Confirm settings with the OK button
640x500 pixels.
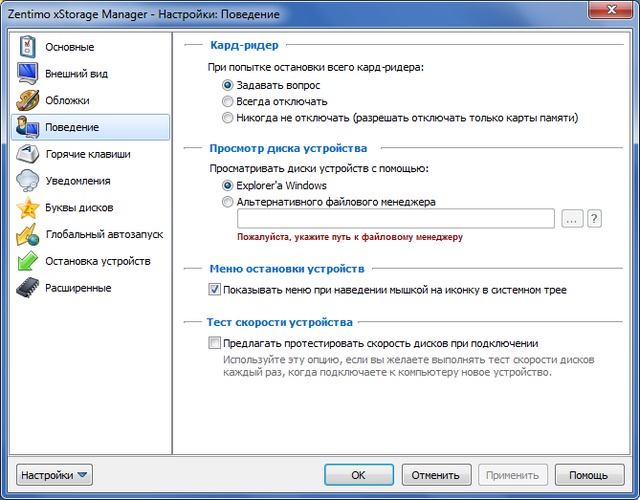pos(359,475)
